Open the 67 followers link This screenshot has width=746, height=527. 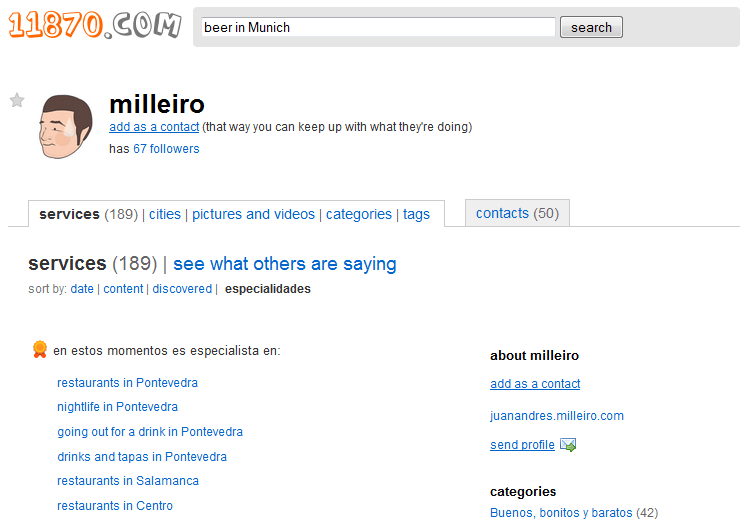pos(166,149)
